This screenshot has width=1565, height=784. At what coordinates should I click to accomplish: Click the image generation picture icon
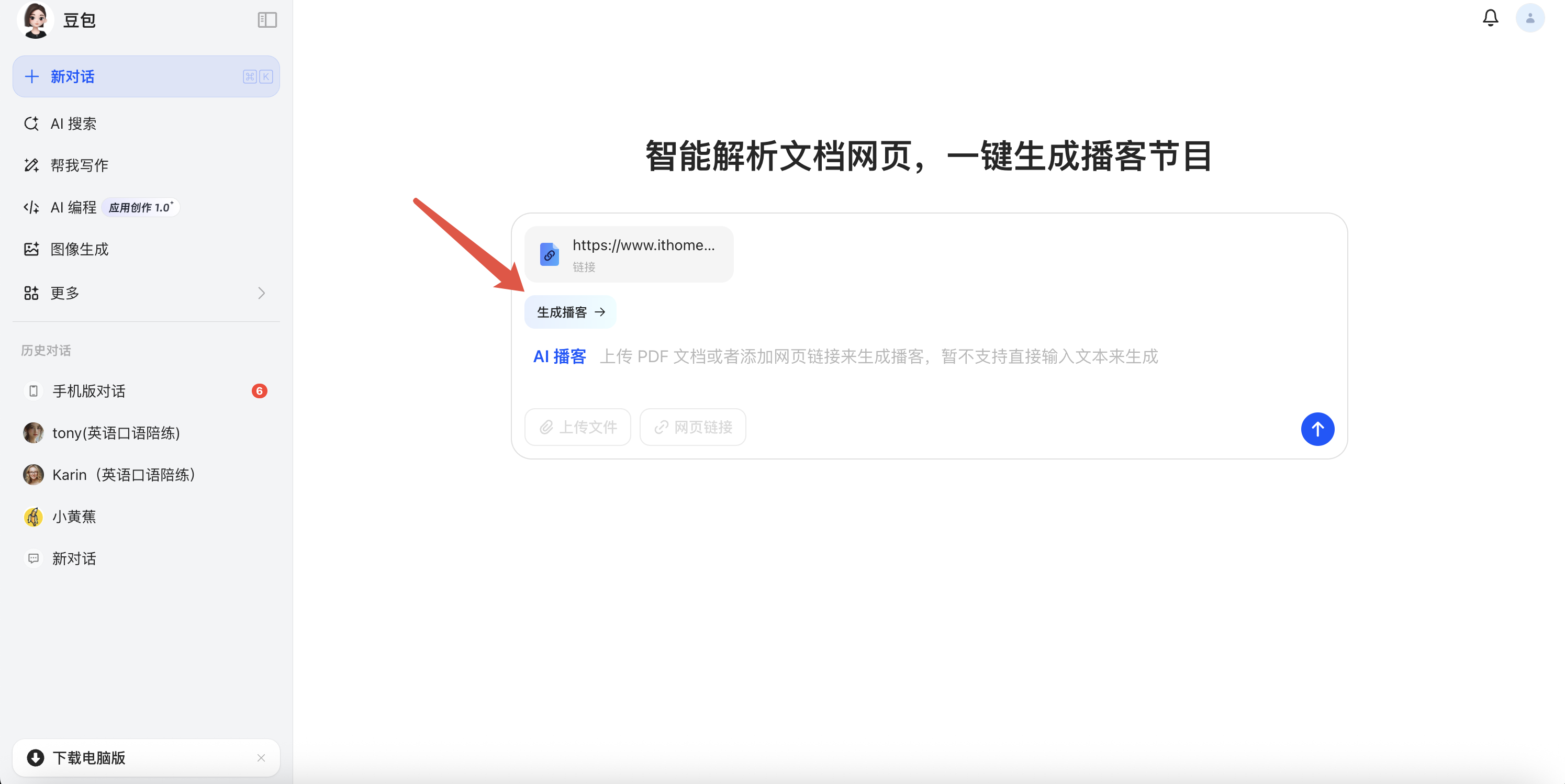point(31,249)
